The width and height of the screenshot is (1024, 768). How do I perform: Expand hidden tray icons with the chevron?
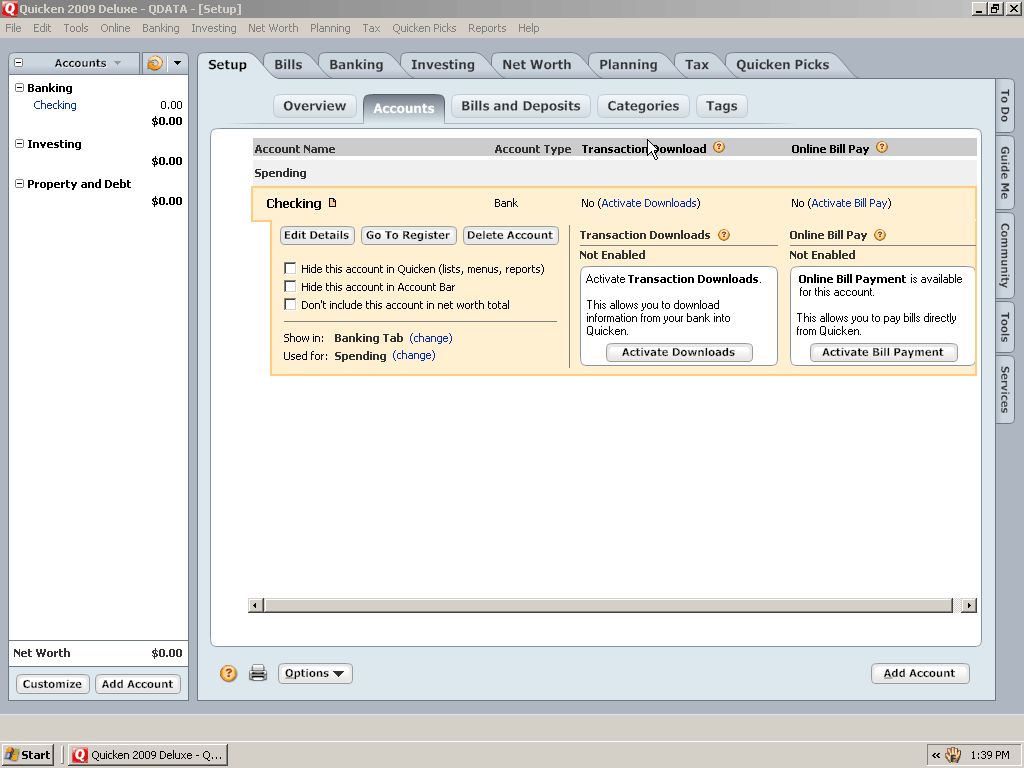(936, 755)
